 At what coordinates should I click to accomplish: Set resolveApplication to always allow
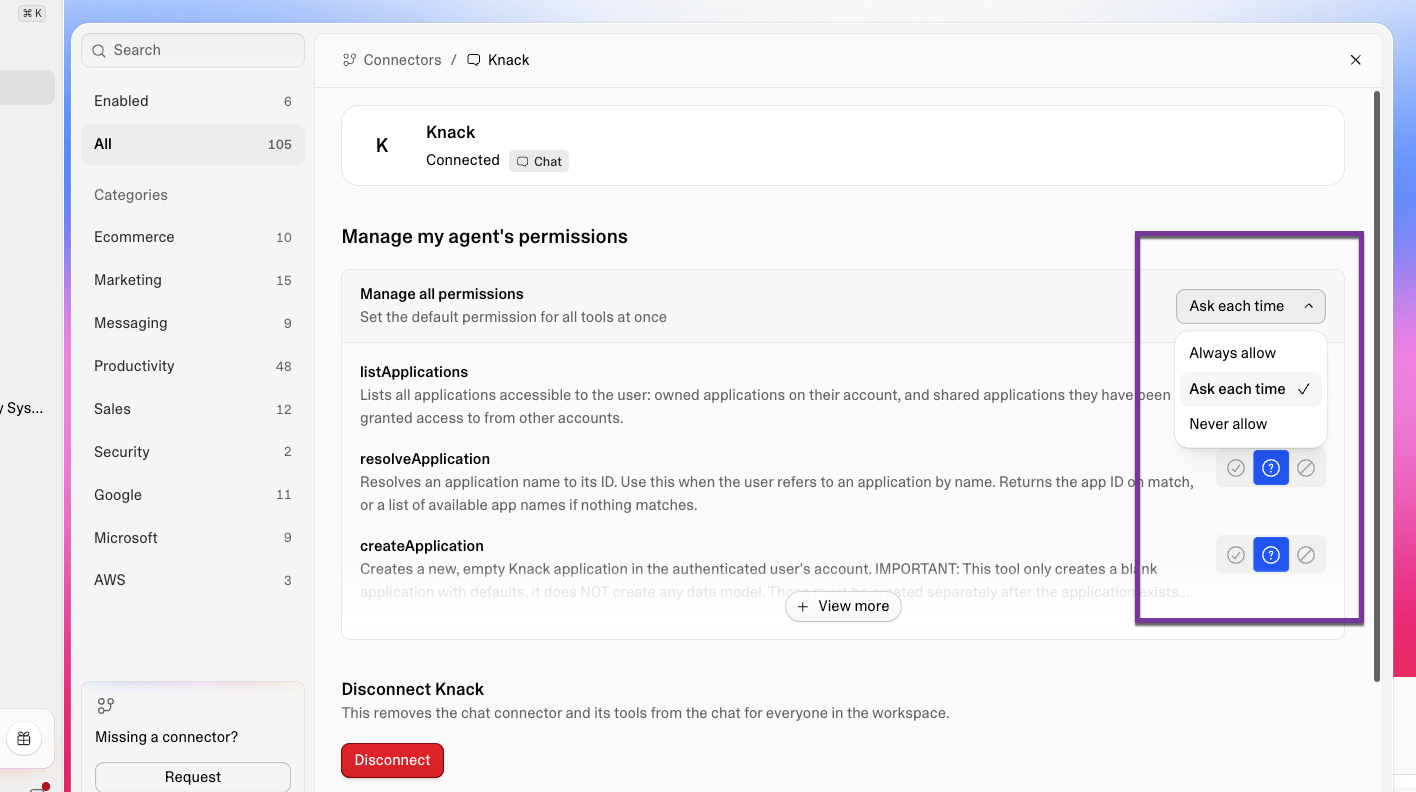click(x=1236, y=468)
